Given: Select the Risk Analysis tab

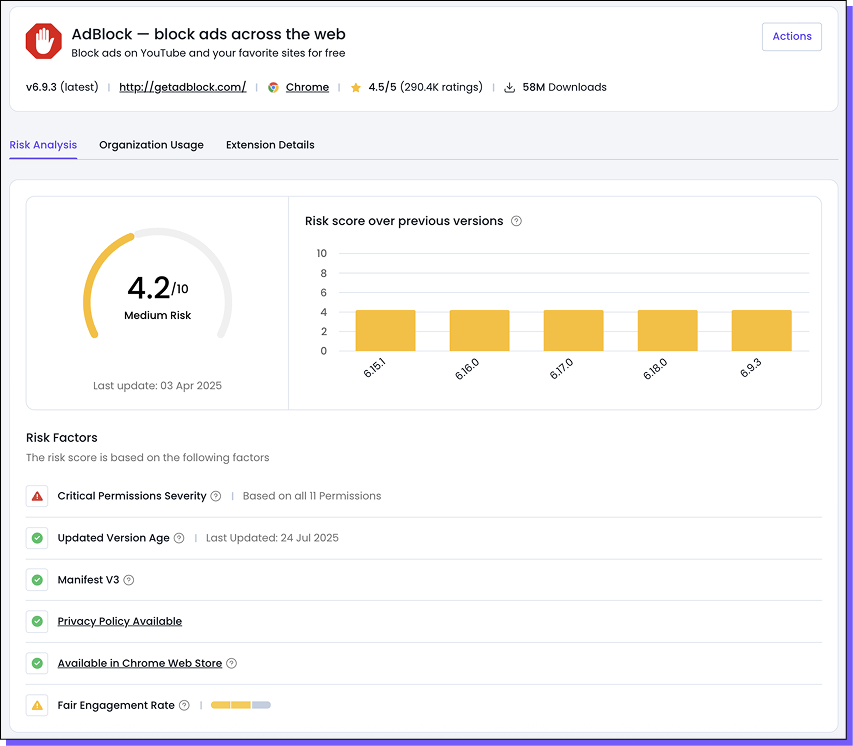Looking at the screenshot, I should [x=43, y=145].
